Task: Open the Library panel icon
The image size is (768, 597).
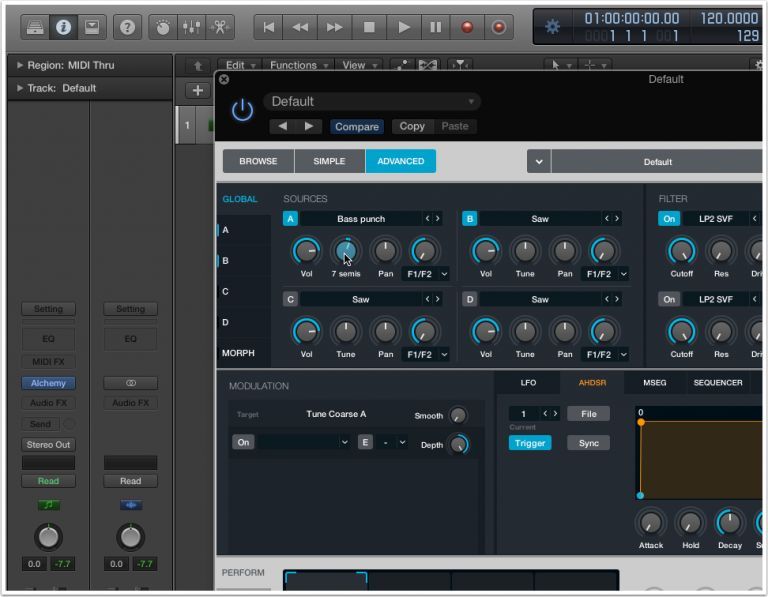Action: [35, 27]
